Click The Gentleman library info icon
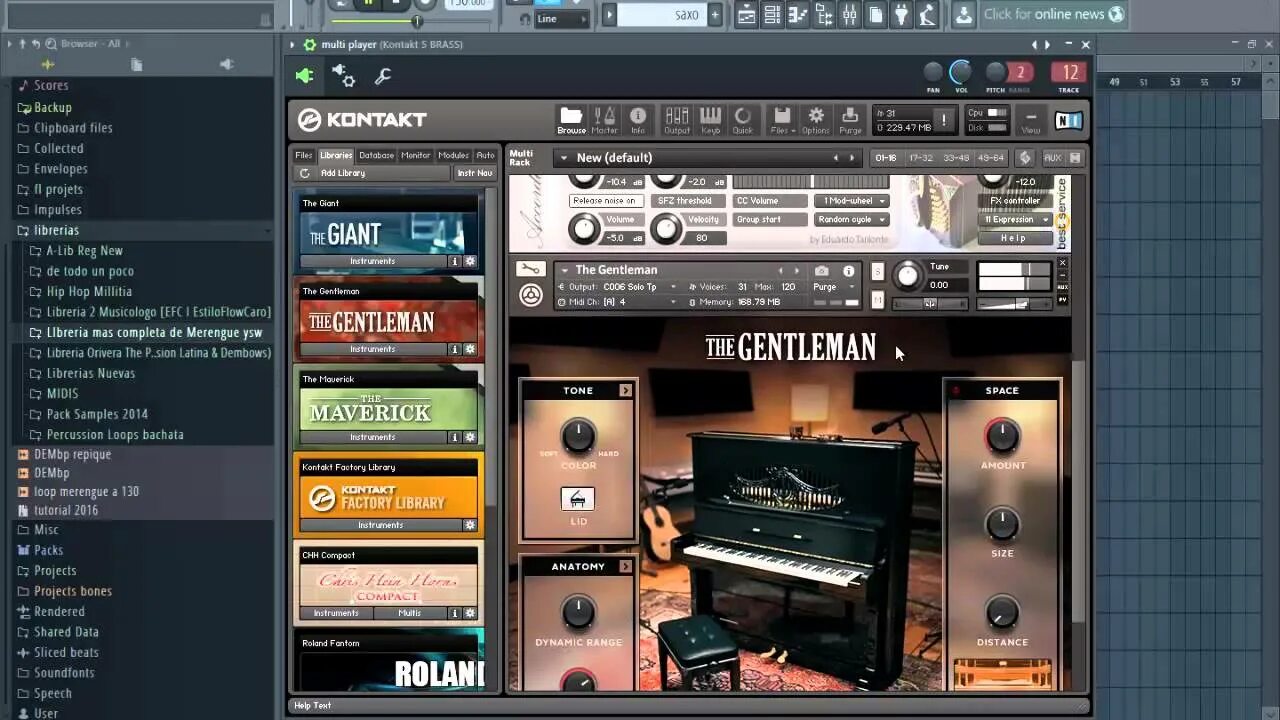This screenshot has width=1280, height=720. (454, 349)
